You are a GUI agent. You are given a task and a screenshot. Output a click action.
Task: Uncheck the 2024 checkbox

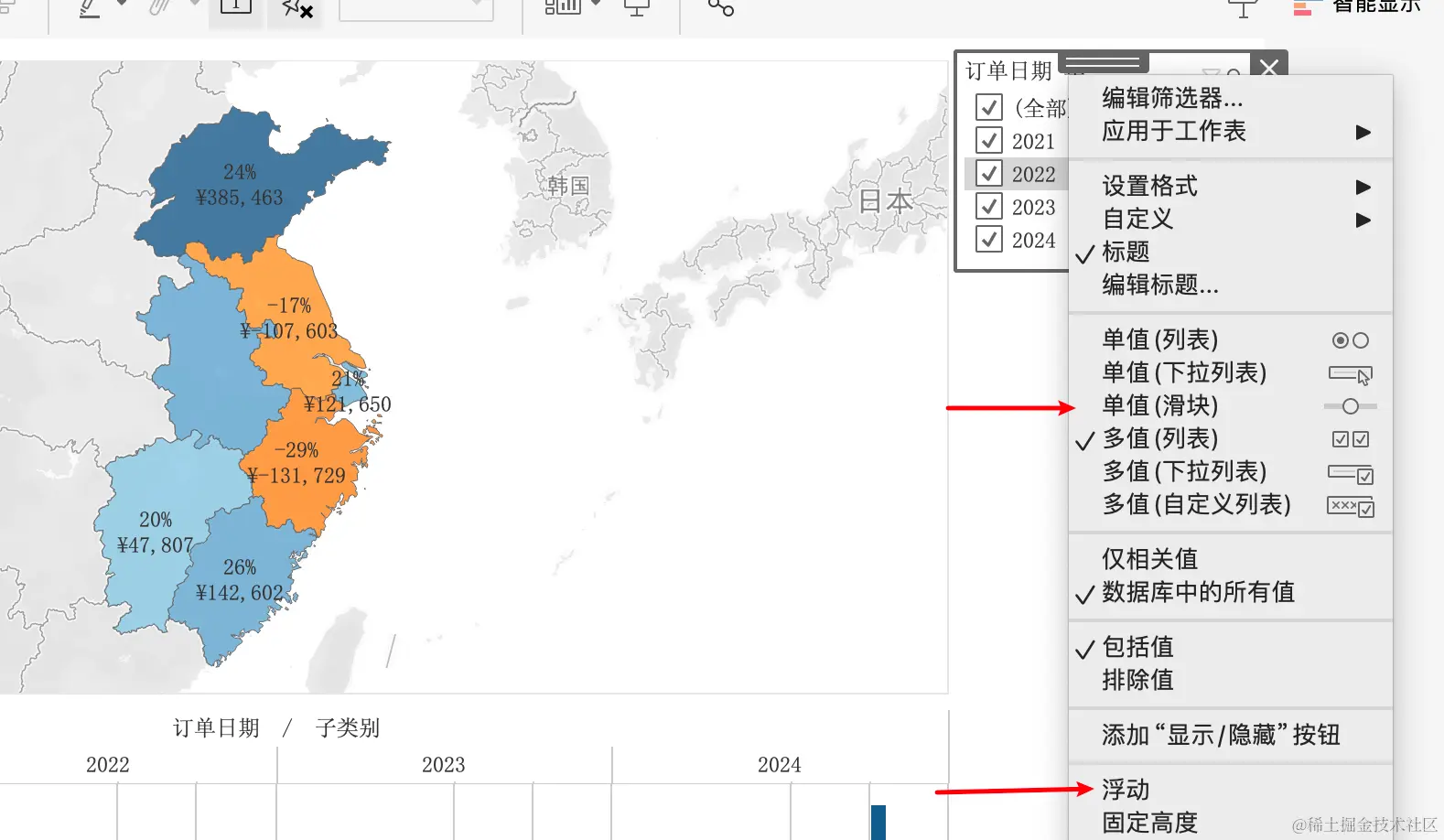click(989, 239)
